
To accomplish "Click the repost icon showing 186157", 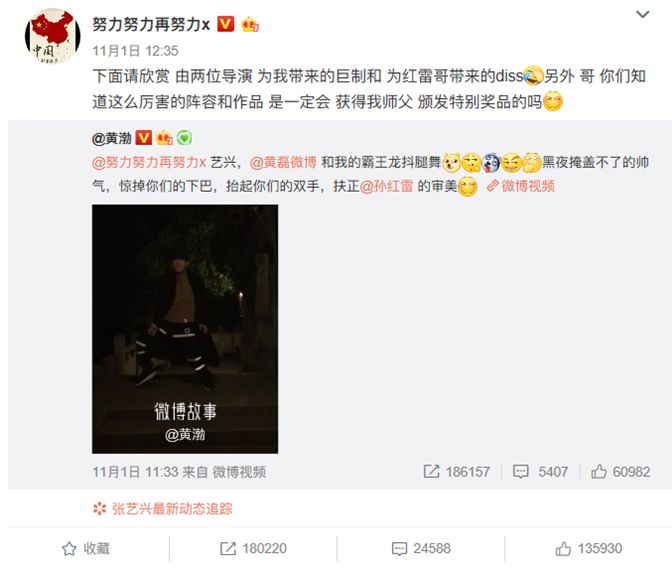I will point(431,471).
